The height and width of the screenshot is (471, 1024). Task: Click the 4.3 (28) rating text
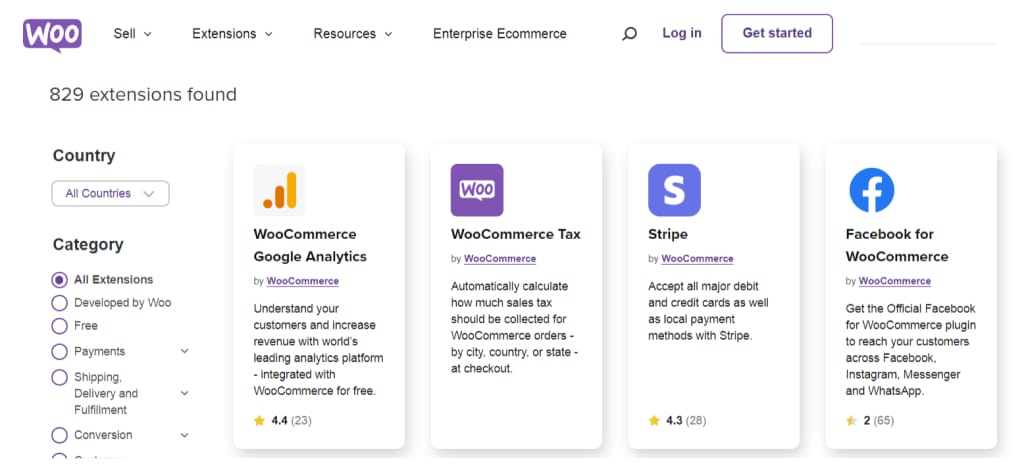tap(686, 421)
